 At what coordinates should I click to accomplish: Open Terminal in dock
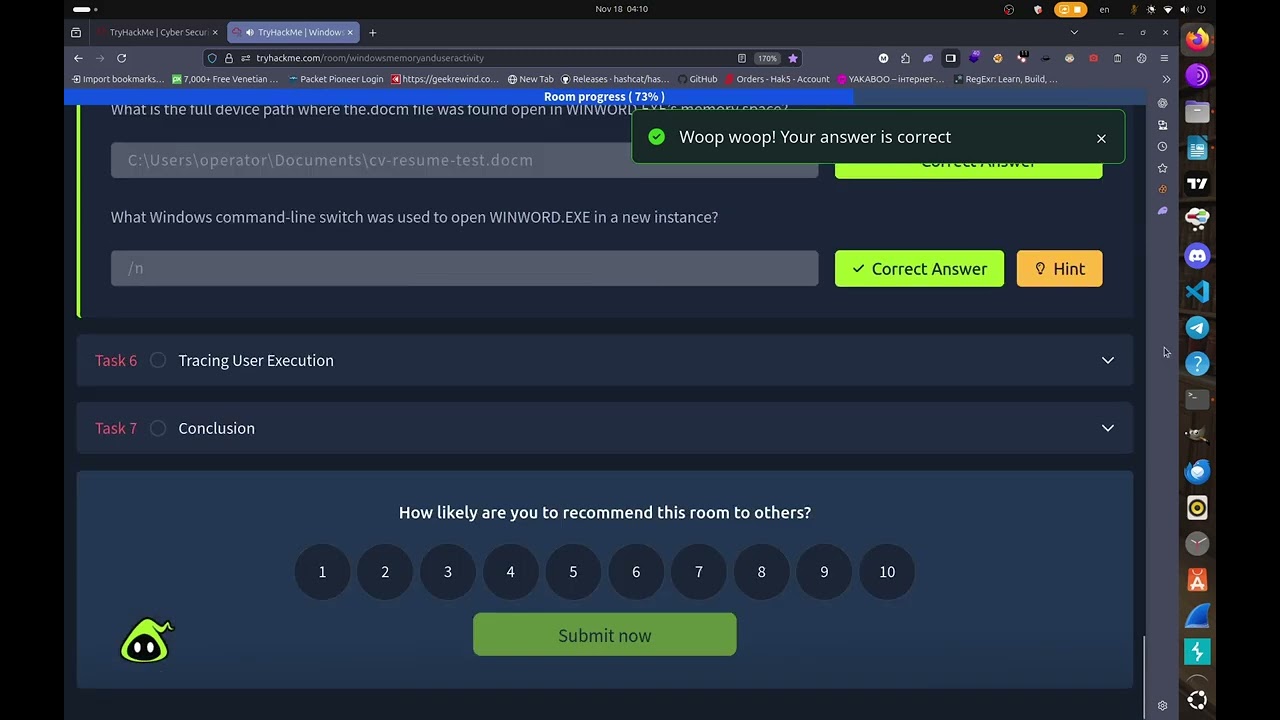tap(1197, 399)
